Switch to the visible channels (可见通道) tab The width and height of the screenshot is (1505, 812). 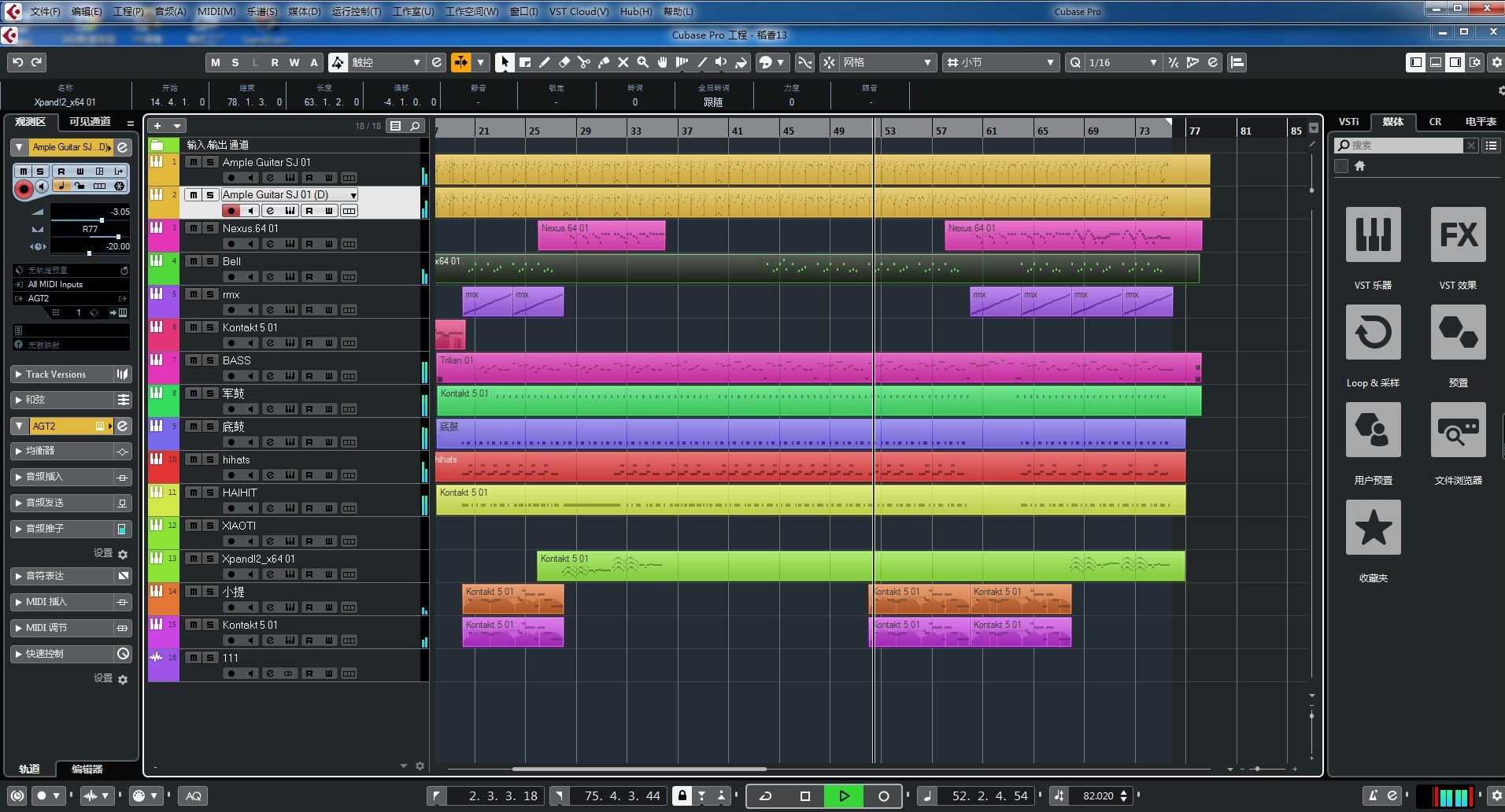point(89,122)
